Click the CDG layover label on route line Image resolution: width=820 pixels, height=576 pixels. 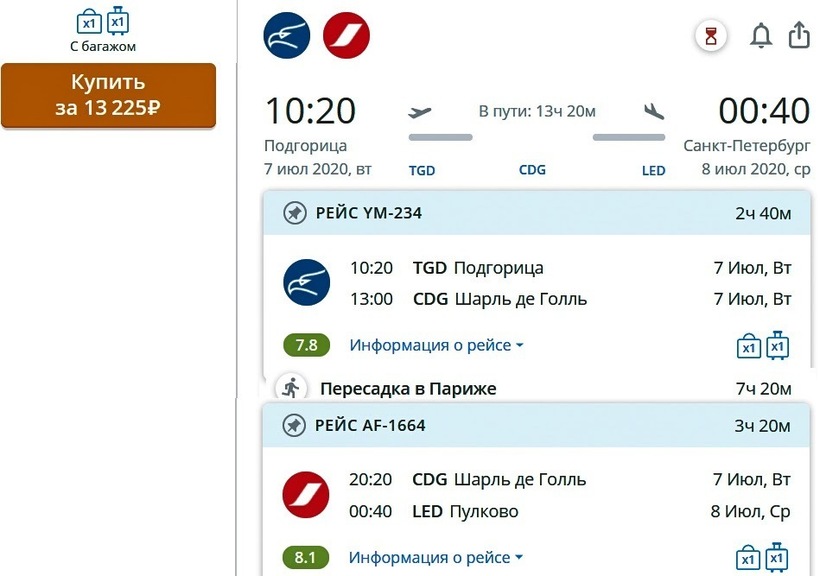pyautogui.click(x=532, y=170)
